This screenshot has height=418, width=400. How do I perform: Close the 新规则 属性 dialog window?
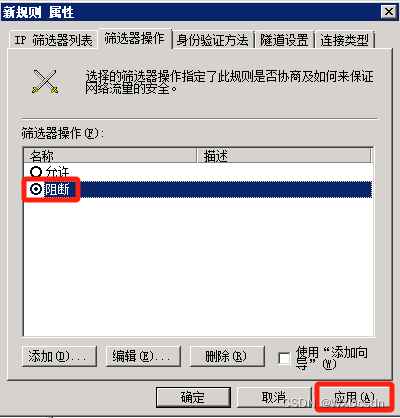point(389,12)
